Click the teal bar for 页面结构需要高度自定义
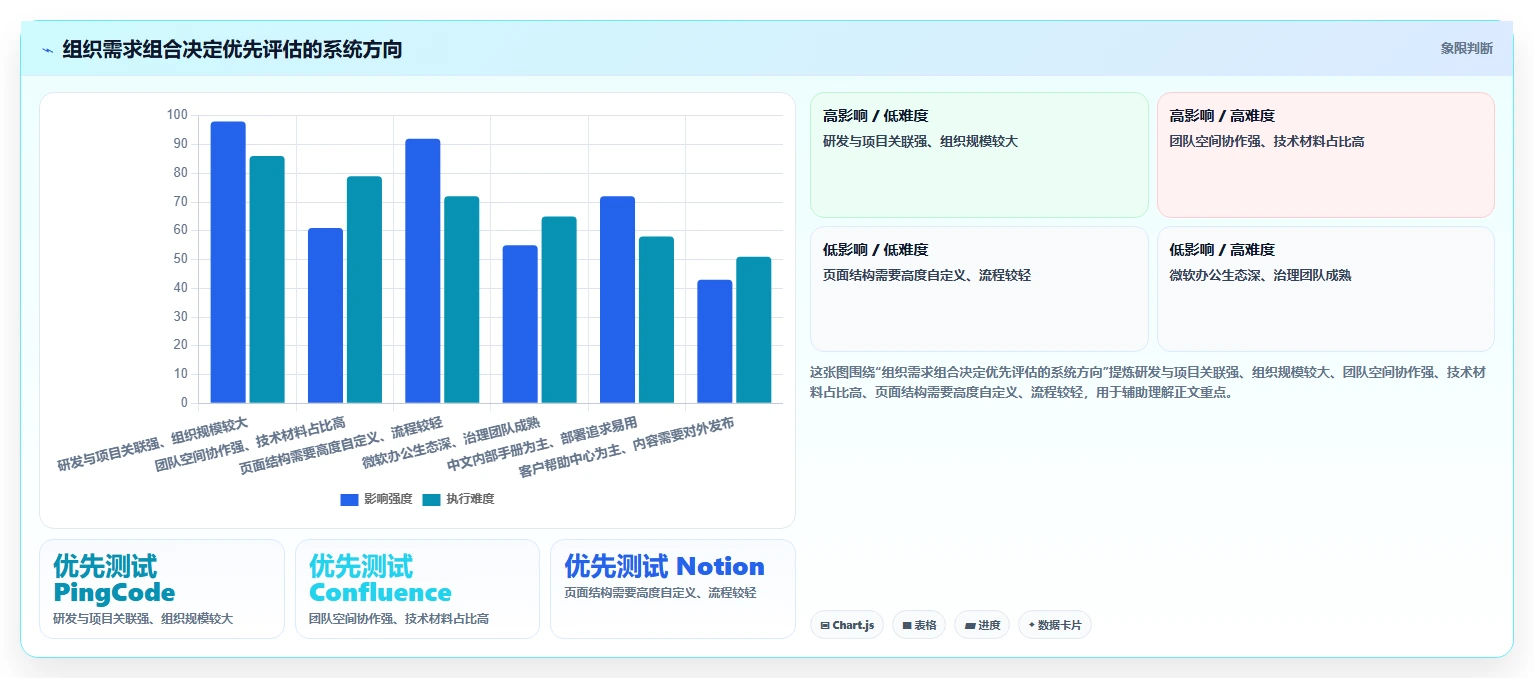Image resolution: width=1534 pixels, height=678 pixels. [x=462, y=299]
